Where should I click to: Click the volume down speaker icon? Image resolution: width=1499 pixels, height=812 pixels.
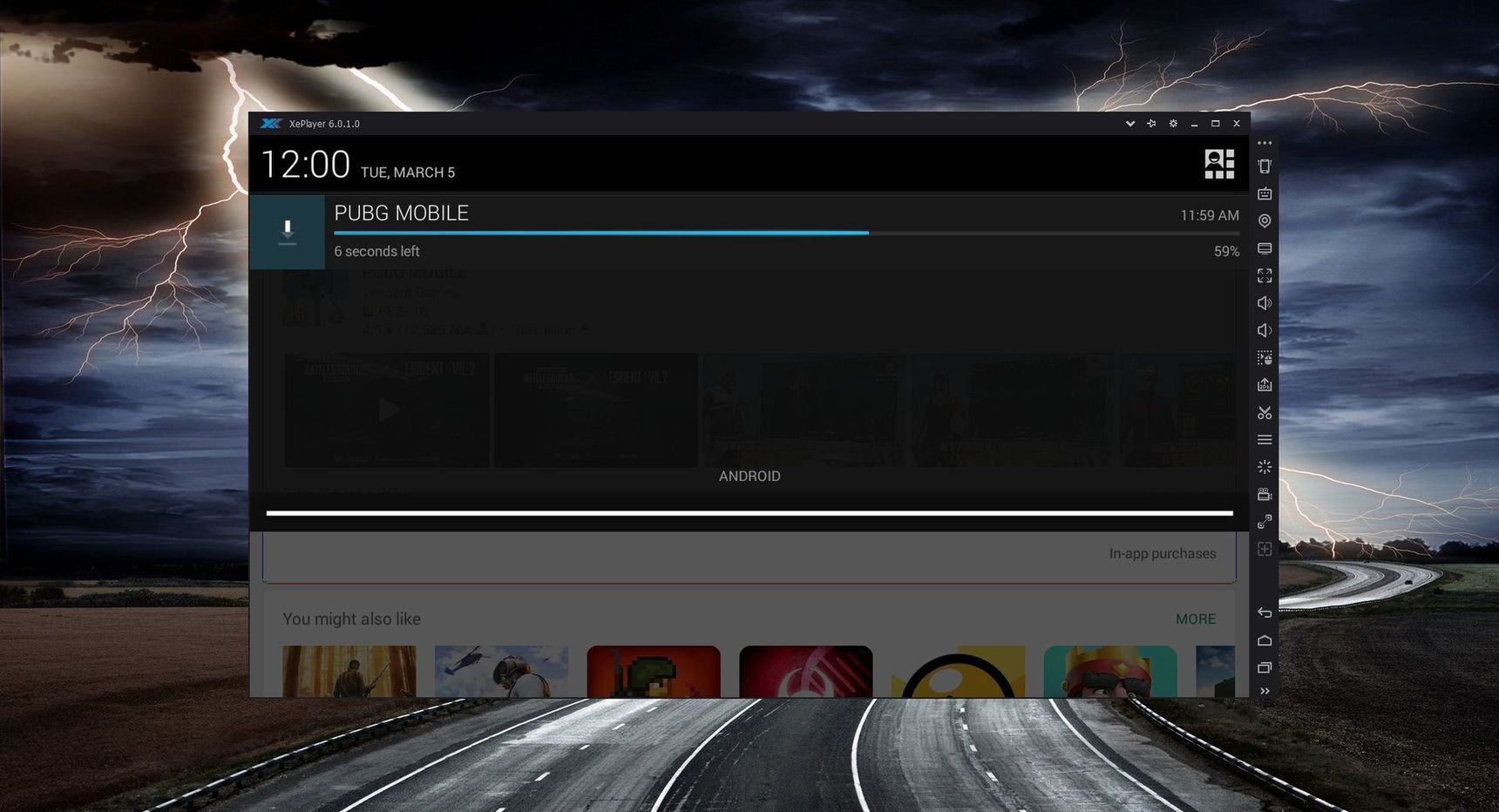[1265, 330]
